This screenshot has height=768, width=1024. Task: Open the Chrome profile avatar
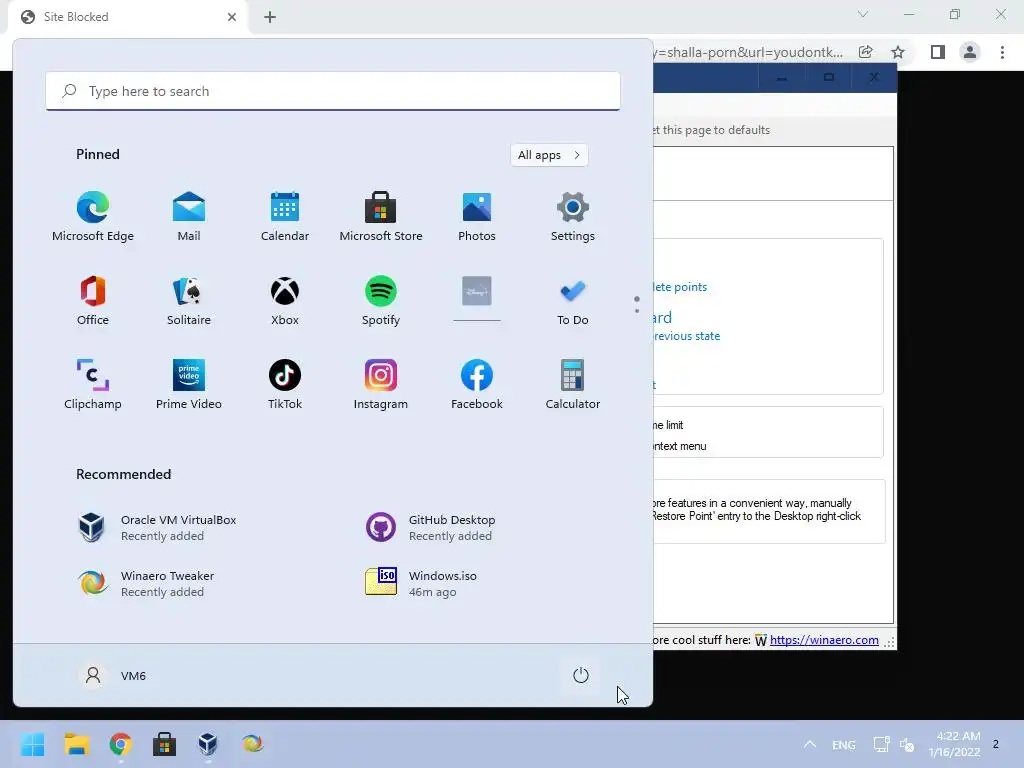[x=970, y=52]
